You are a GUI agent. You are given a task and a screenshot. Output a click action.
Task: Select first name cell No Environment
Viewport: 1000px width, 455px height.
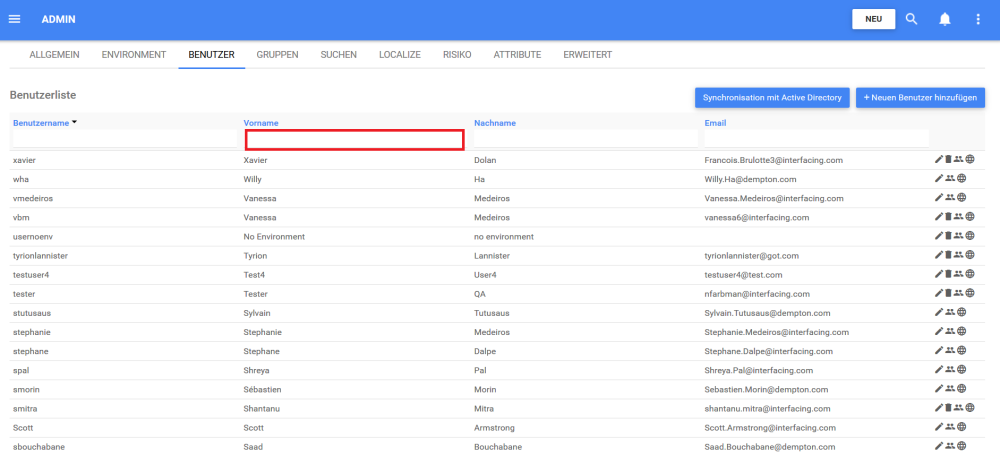(x=274, y=236)
